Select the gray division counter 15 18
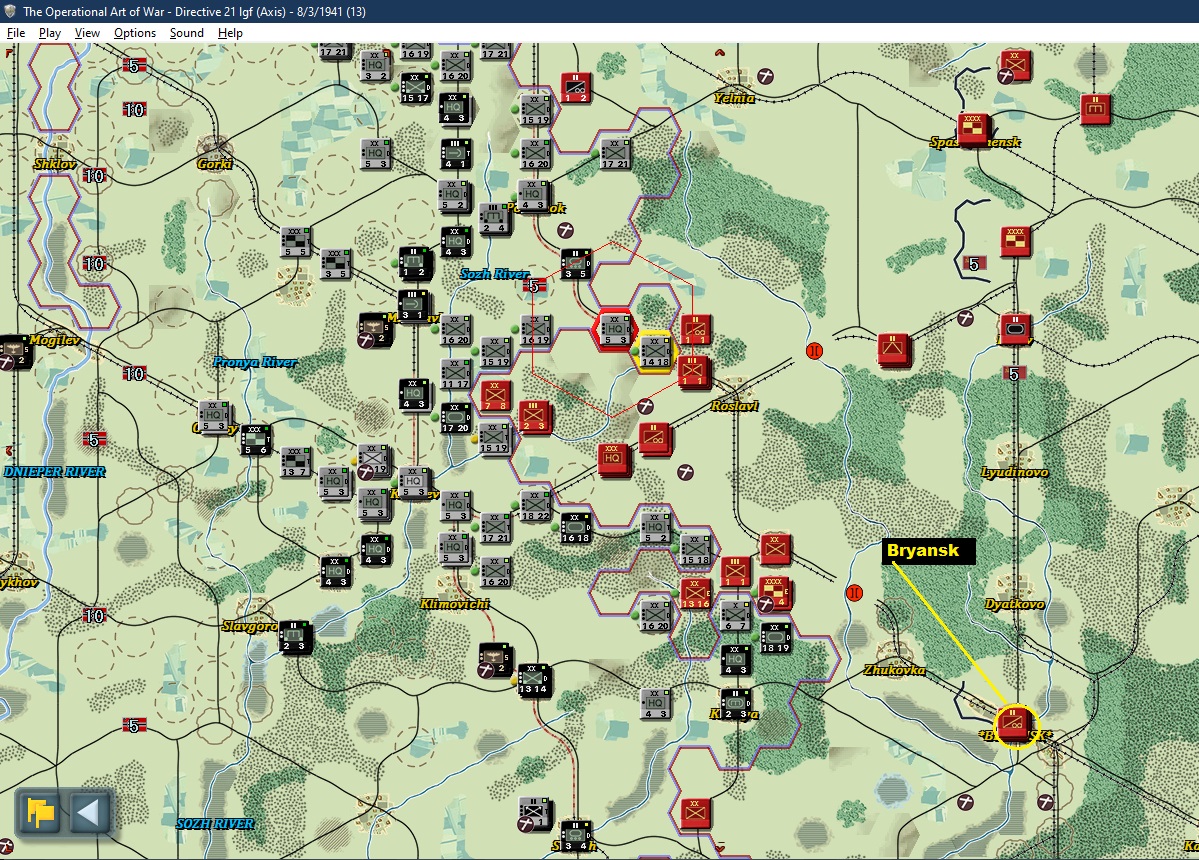The image size is (1199, 860). [695, 550]
